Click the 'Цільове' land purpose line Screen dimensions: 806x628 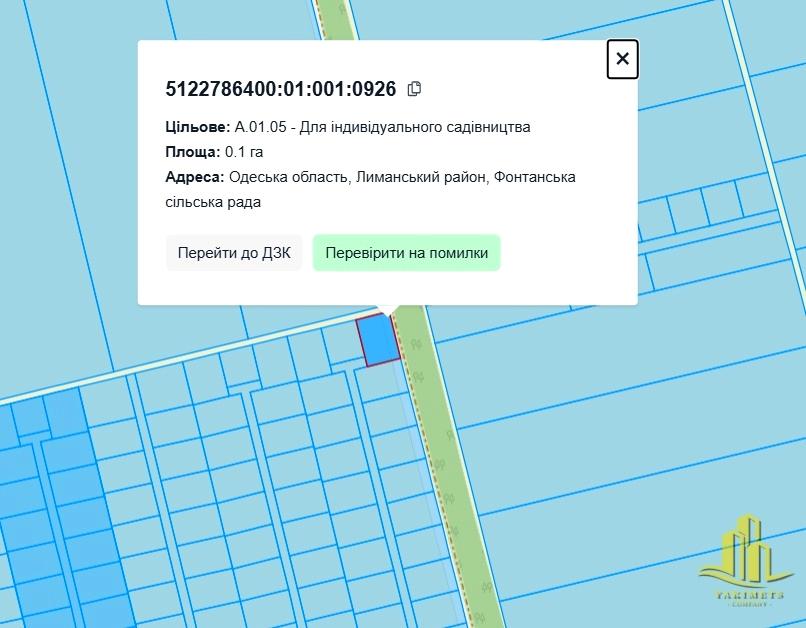(x=347, y=127)
